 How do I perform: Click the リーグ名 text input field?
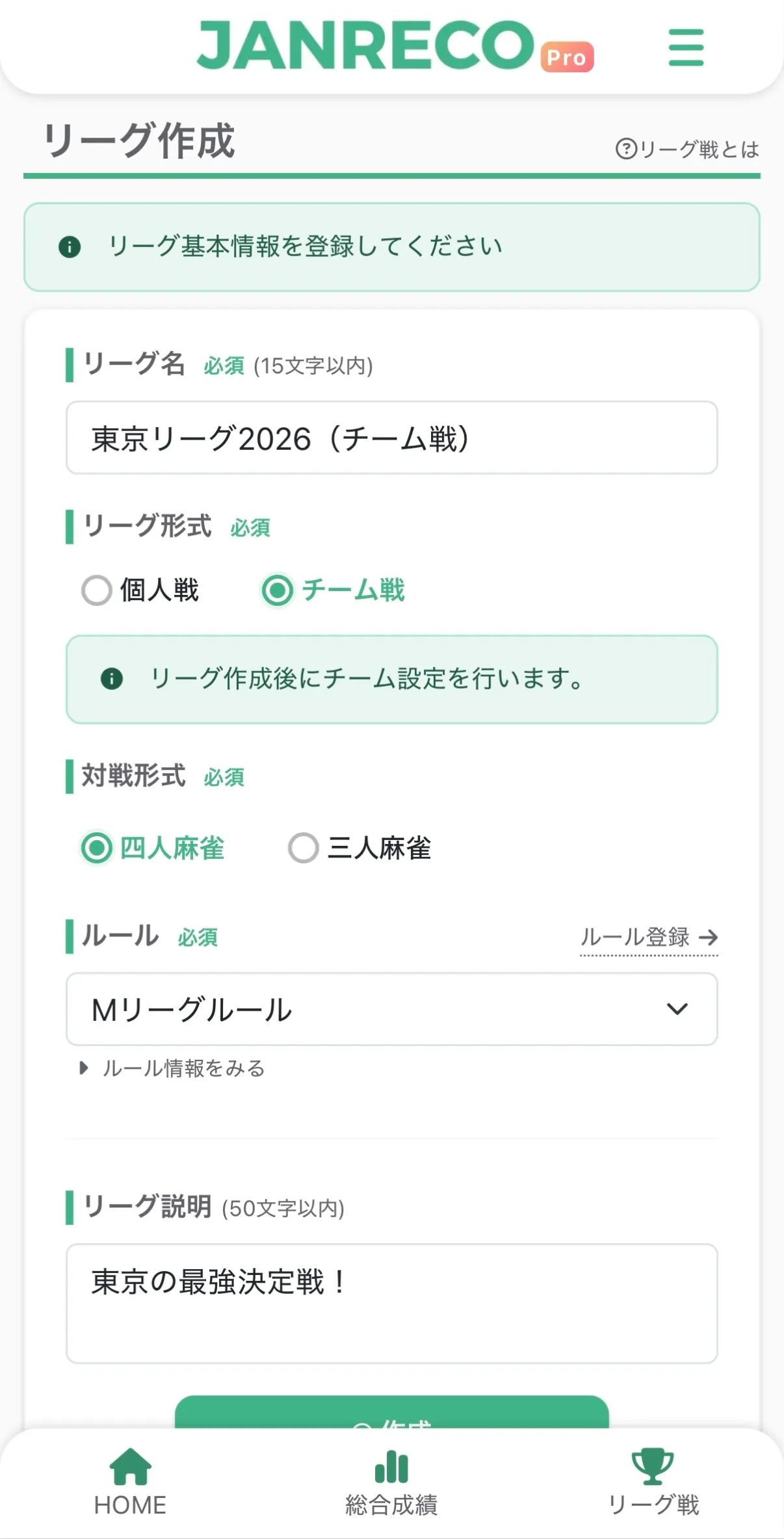391,438
